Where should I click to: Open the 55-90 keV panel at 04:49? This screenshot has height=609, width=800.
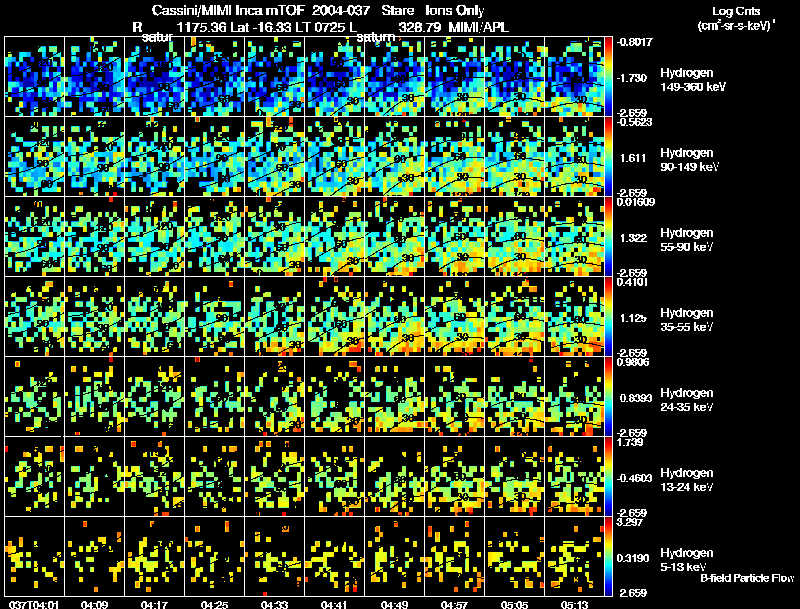394,237
